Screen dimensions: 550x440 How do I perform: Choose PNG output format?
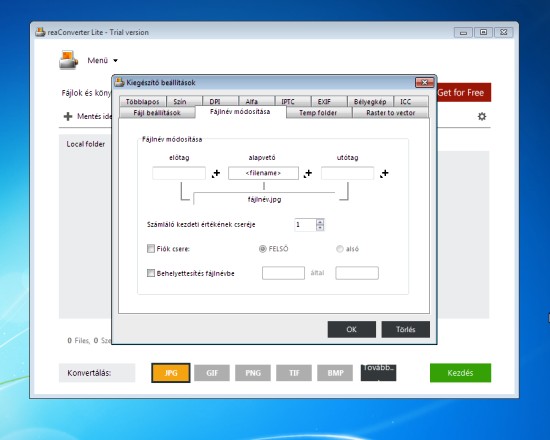click(253, 373)
